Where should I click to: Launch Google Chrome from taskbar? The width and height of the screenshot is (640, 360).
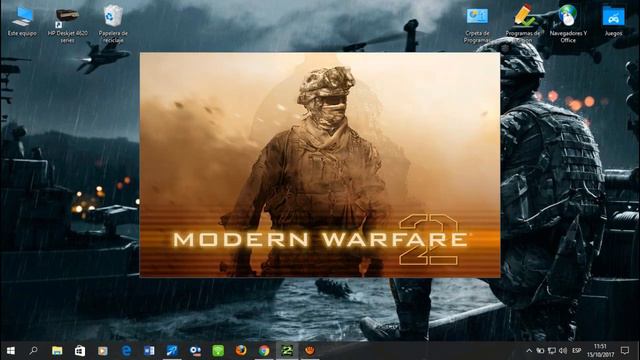pyautogui.click(x=264, y=351)
